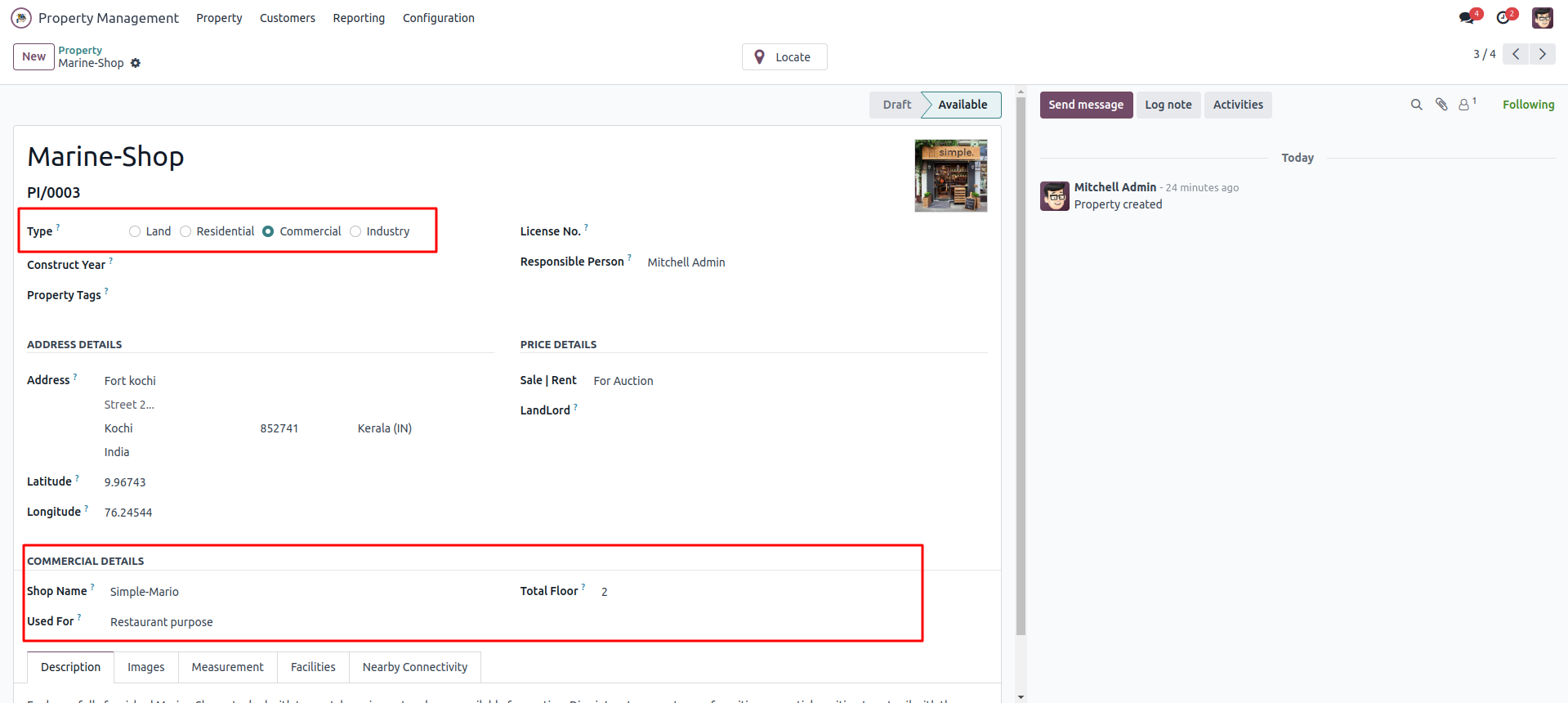Image resolution: width=1568 pixels, height=703 pixels.
Task: Click the Marine-Shop property name field
Action: [105, 156]
